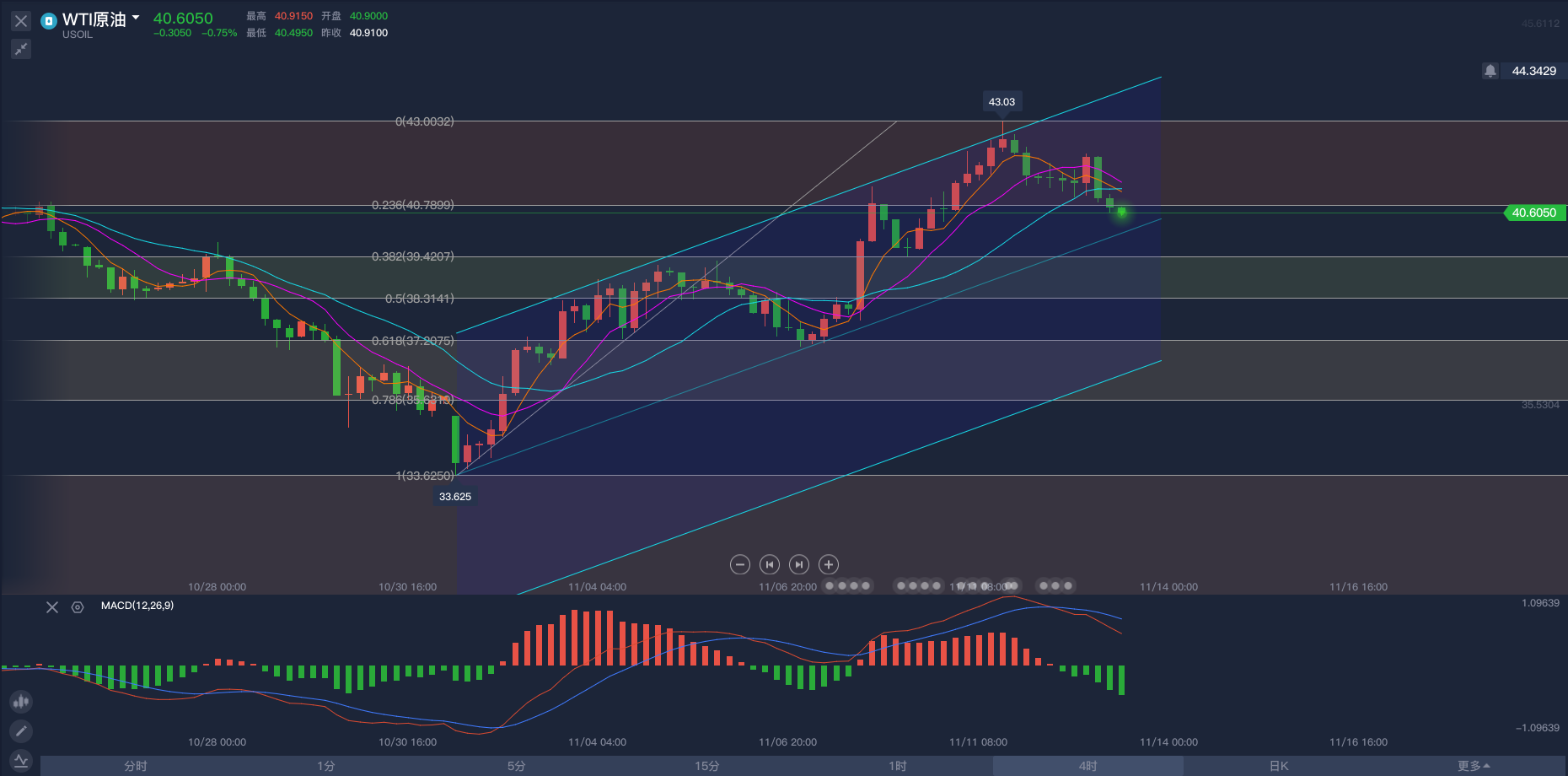The width and height of the screenshot is (1568, 776).
Task: Switch to the 1时 timeframe tab
Action: (898, 766)
